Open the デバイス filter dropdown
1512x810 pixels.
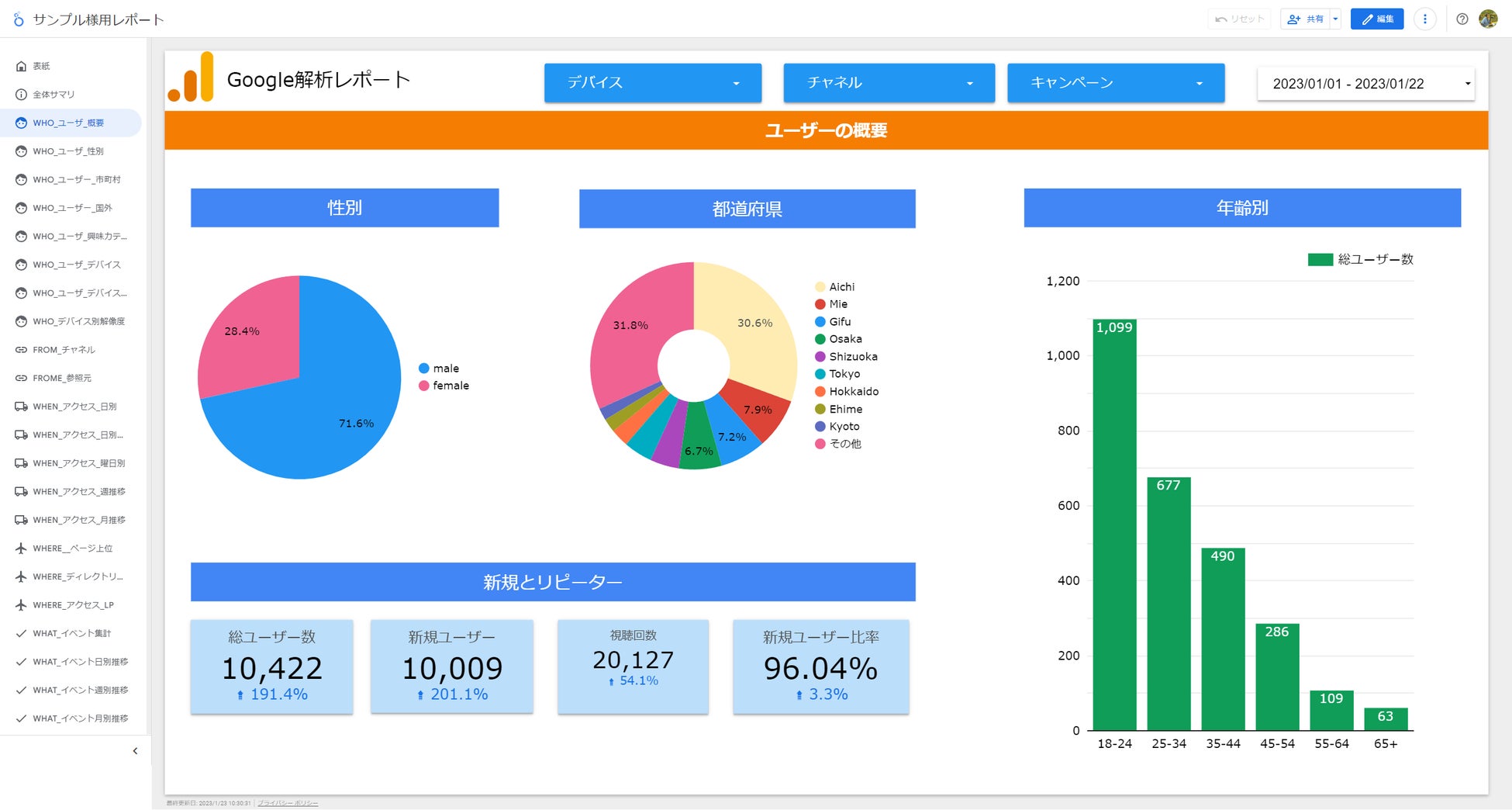pos(653,83)
